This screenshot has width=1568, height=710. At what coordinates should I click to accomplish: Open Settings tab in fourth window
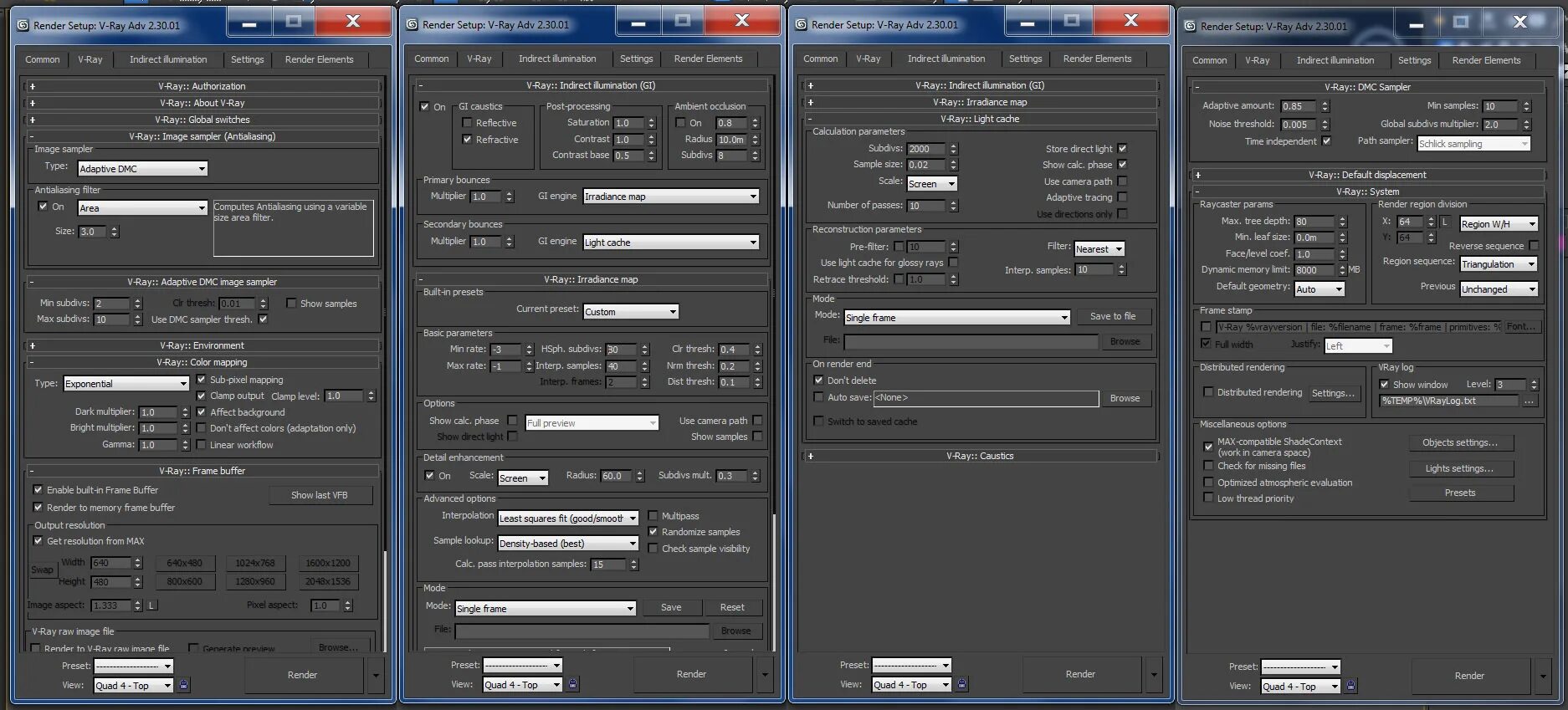tap(1414, 60)
